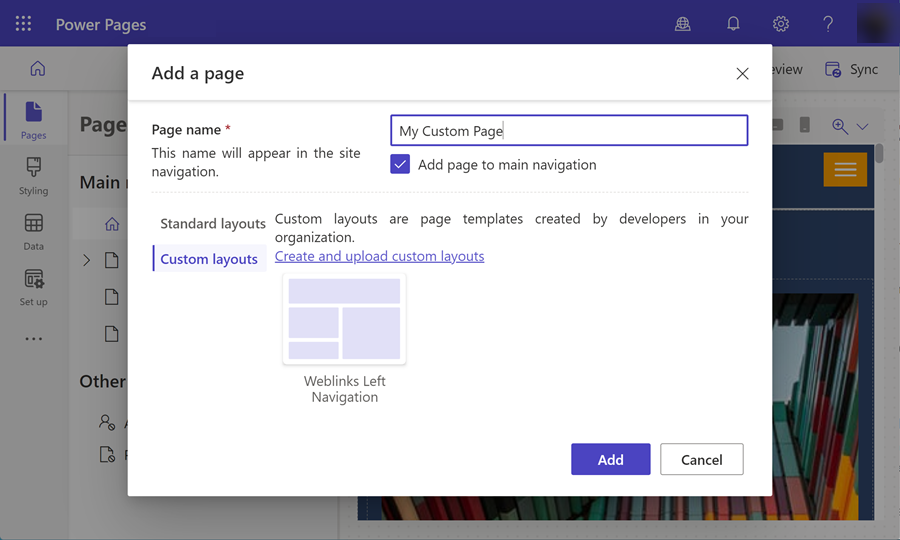
Task: Click the Weblinks Left Navigation label
Action: 344,389
